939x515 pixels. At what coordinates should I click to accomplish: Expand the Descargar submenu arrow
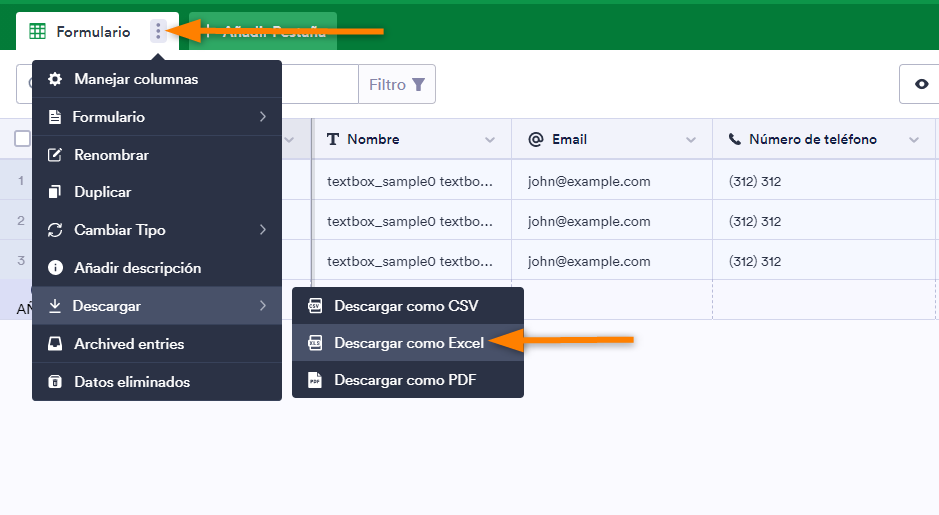click(x=263, y=305)
